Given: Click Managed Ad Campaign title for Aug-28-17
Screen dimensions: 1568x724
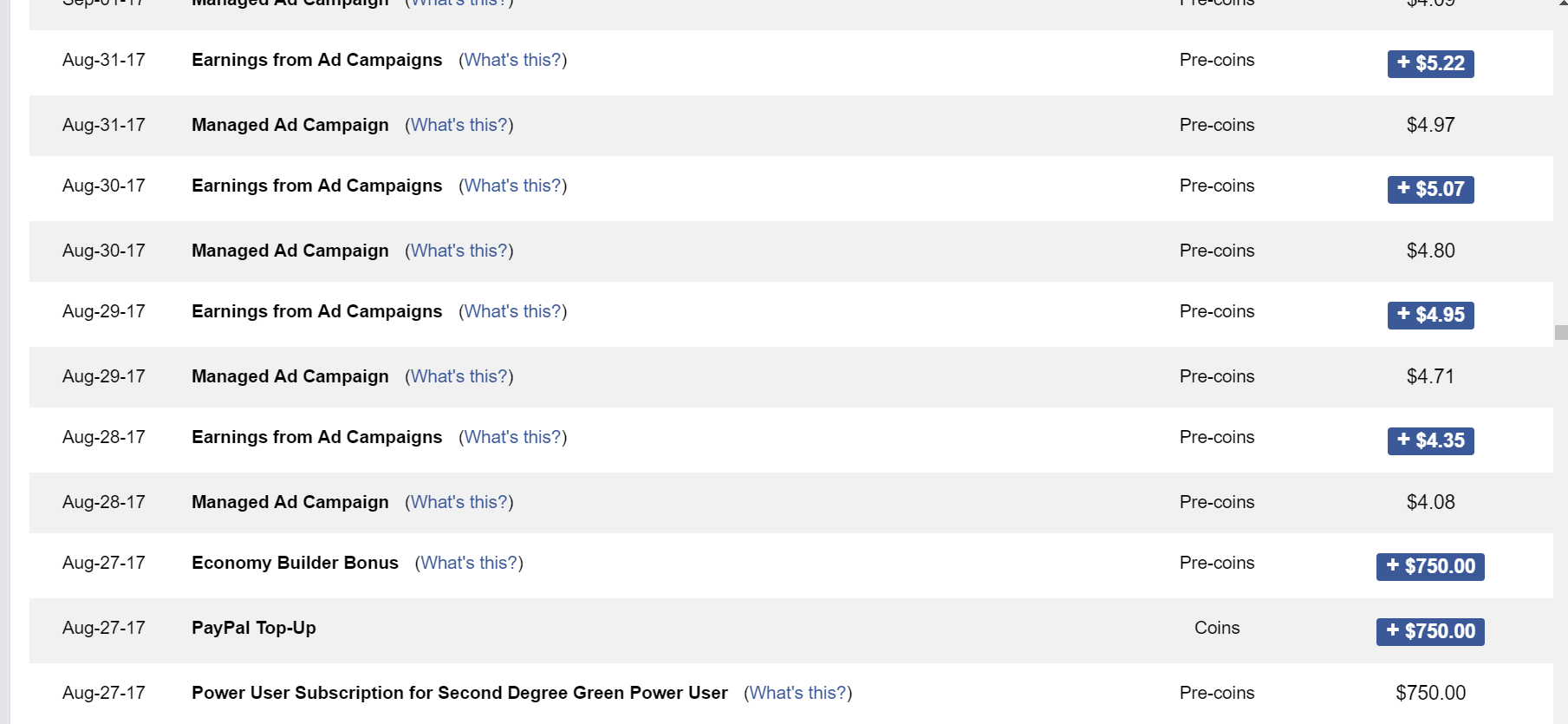Looking at the screenshot, I should coord(290,502).
